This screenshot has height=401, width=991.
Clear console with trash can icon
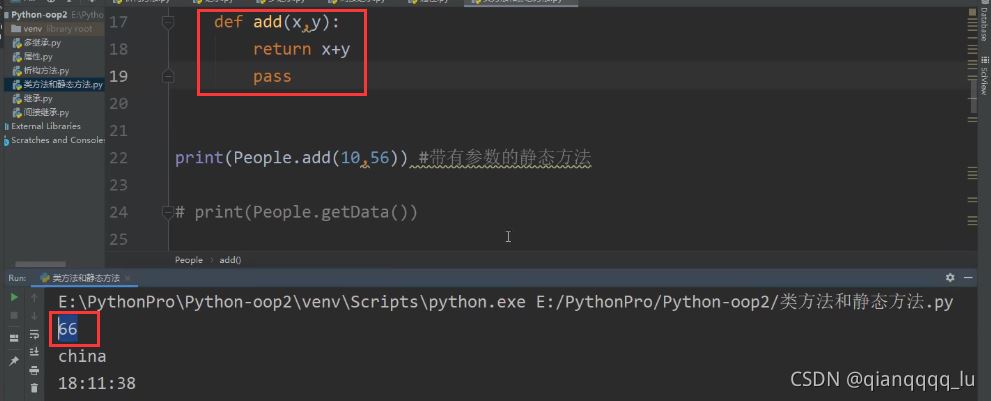(34, 388)
